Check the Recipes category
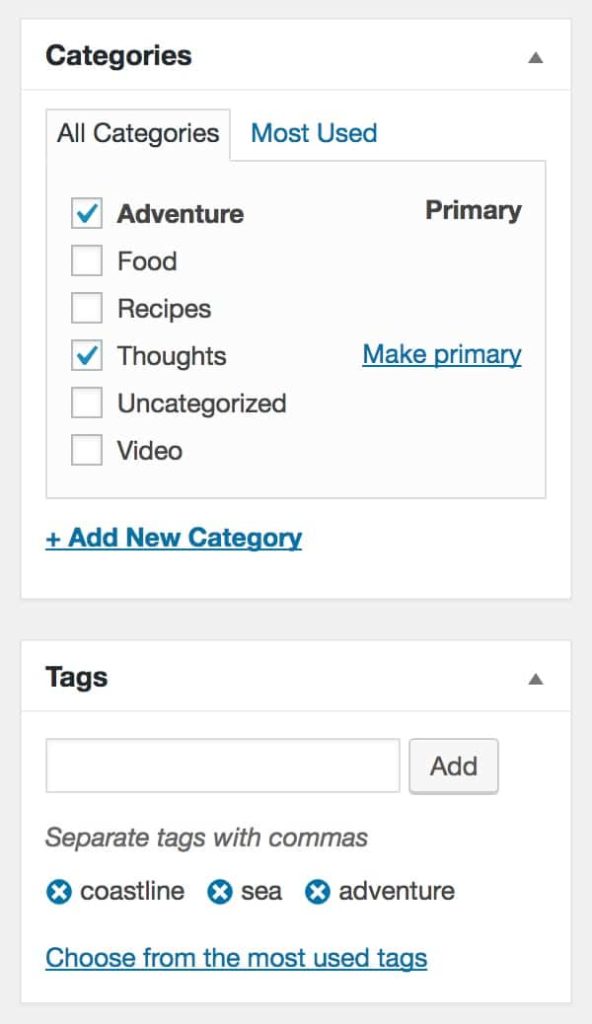This screenshot has height=1024, width=592. click(86, 308)
